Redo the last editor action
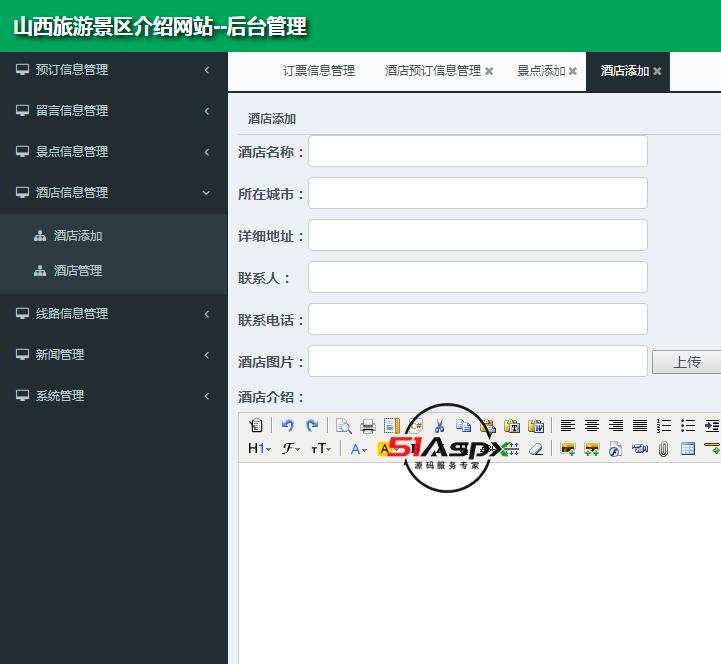The height and width of the screenshot is (664, 721). (312, 425)
